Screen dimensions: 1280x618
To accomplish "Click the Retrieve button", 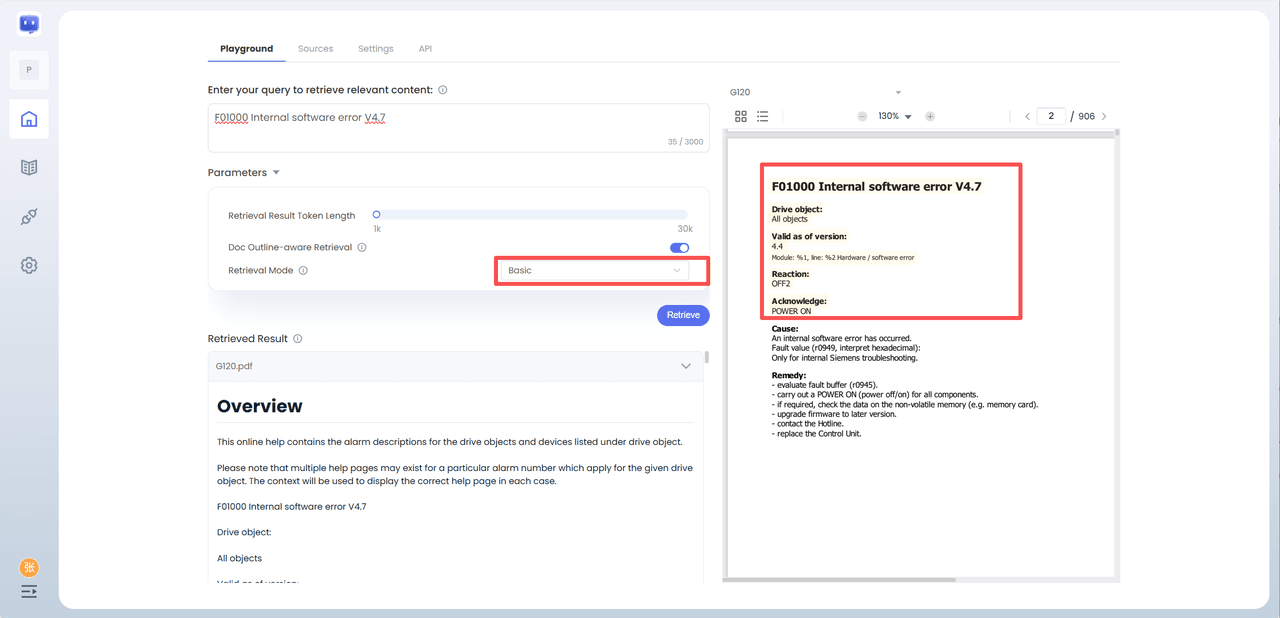I will [683, 315].
